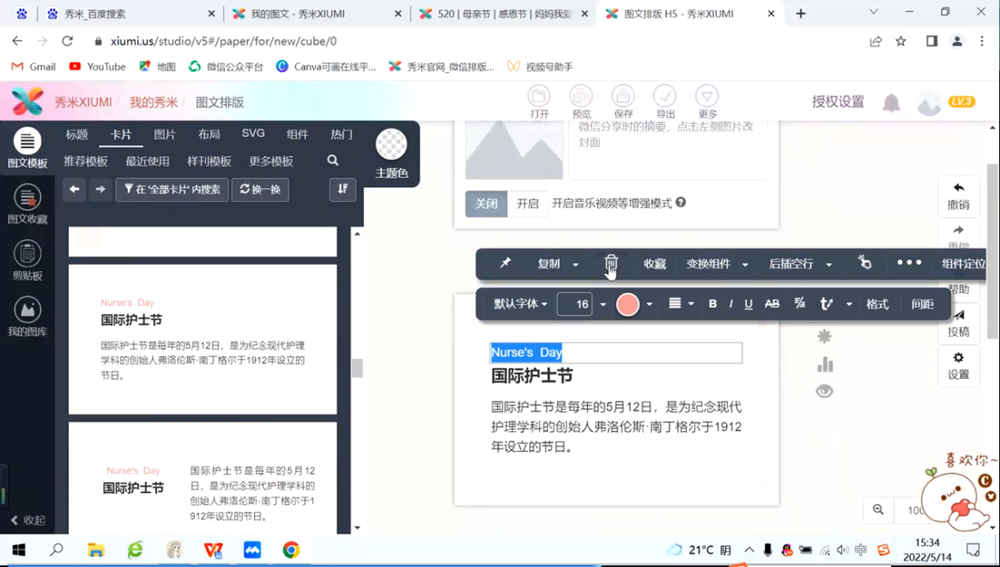Click 在'全部卡片'内搜索 button
Screen dimensions: 1000x567
click(172, 189)
